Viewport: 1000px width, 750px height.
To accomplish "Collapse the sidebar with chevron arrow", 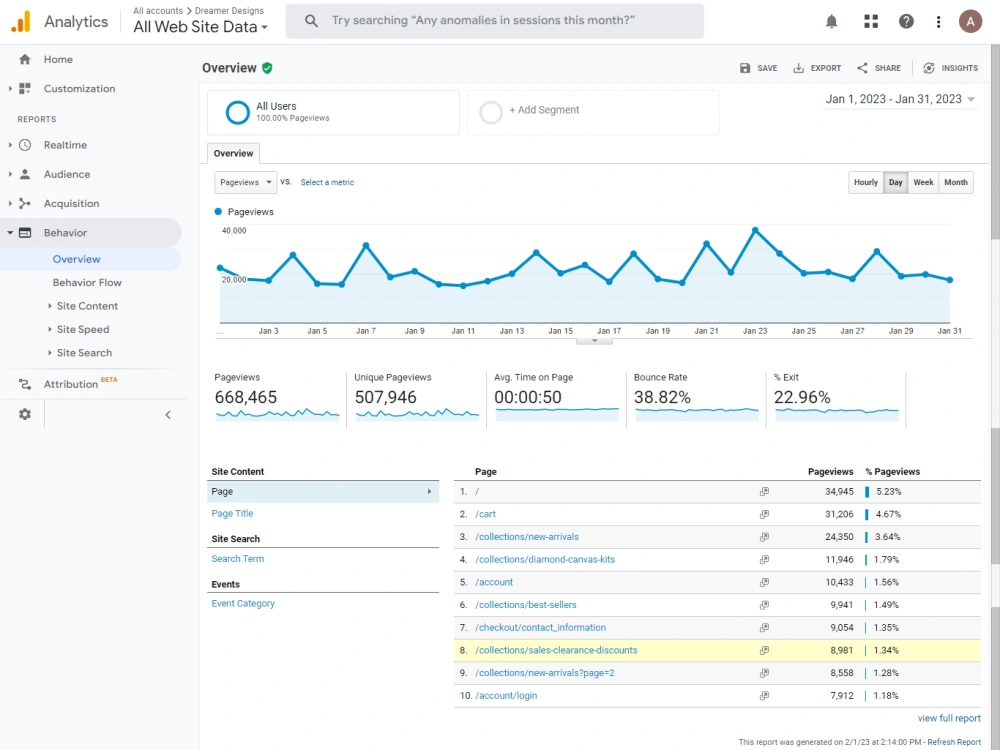I will (168, 415).
